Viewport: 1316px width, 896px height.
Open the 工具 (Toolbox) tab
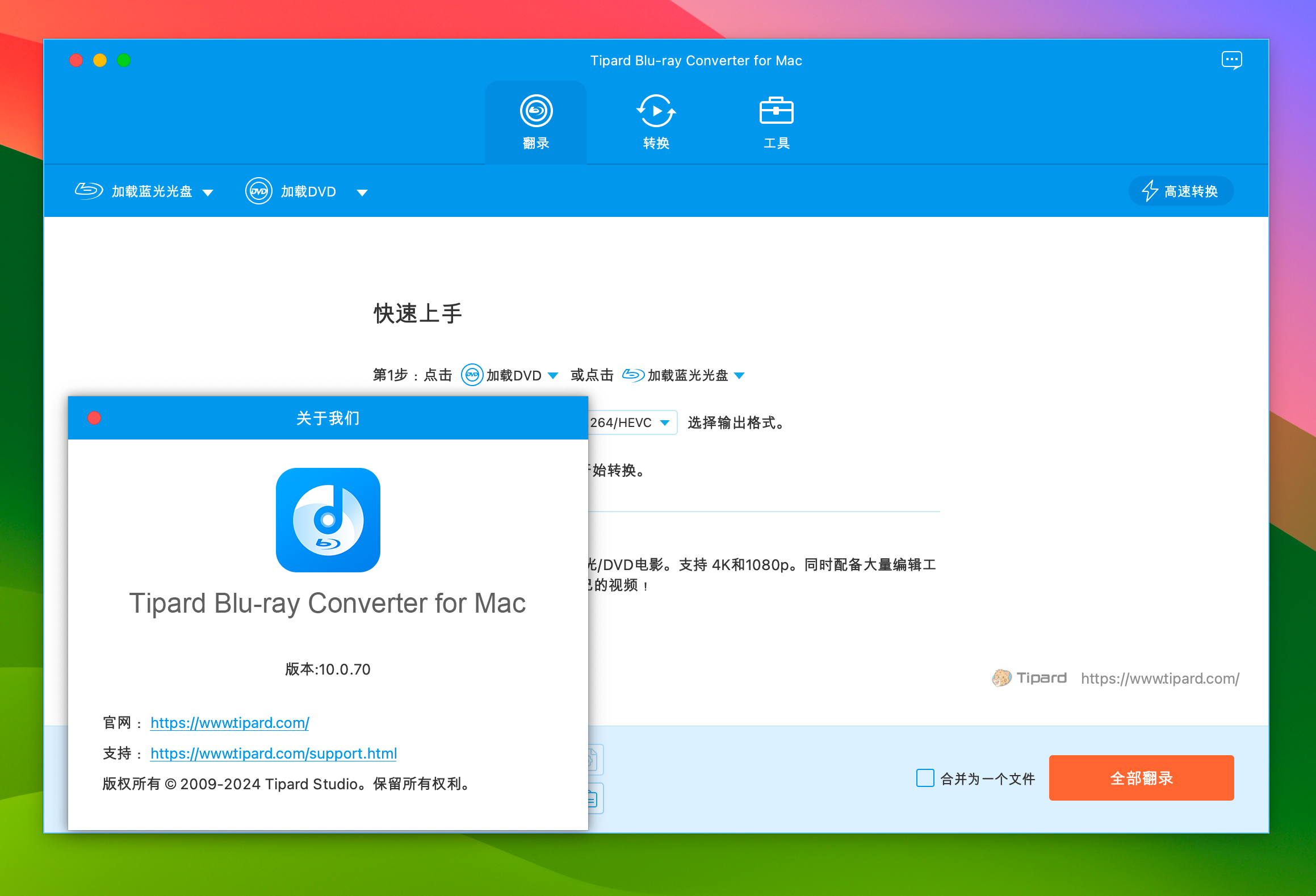click(x=776, y=123)
